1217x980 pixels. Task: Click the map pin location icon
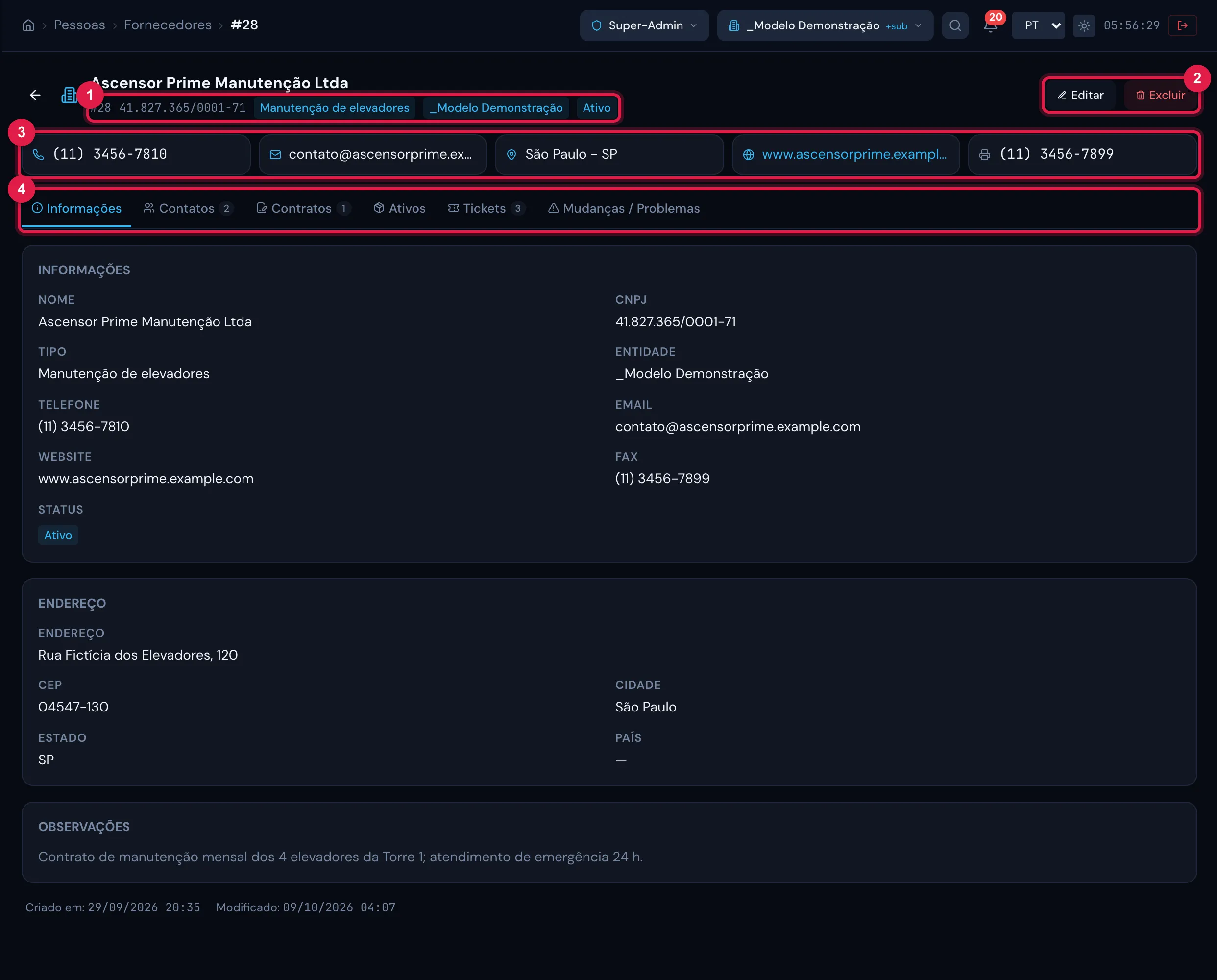pyautogui.click(x=511, y=154)
